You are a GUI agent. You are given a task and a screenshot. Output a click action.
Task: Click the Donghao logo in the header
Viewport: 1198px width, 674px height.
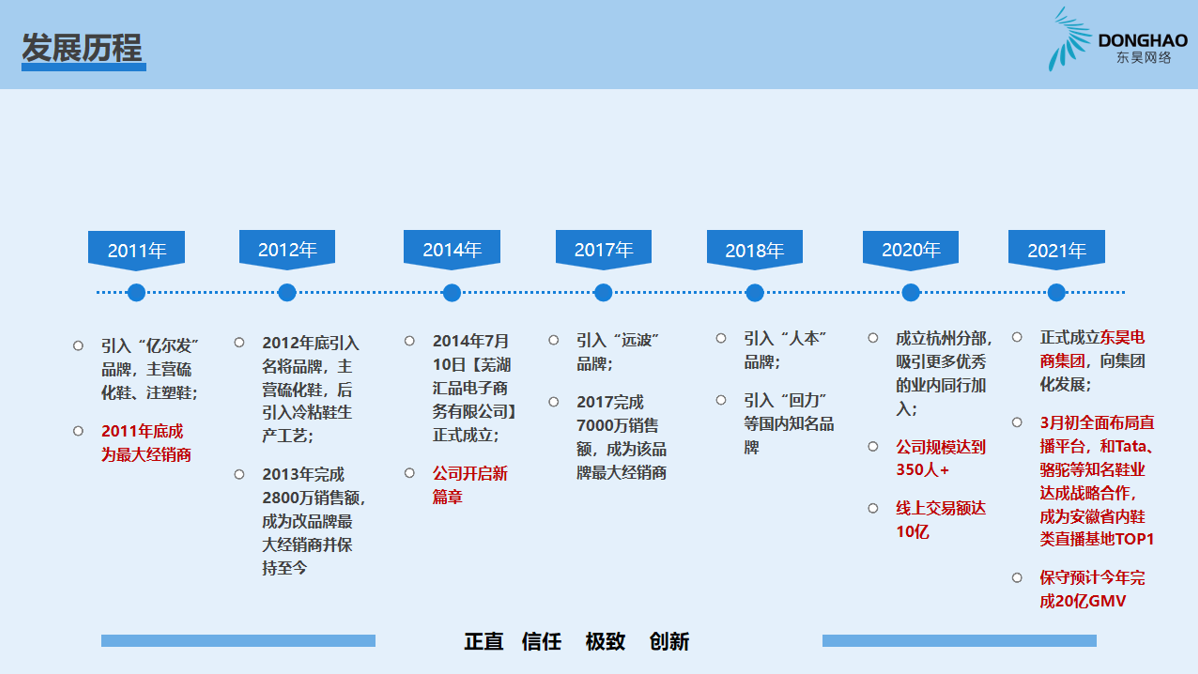click(1117, 41)
